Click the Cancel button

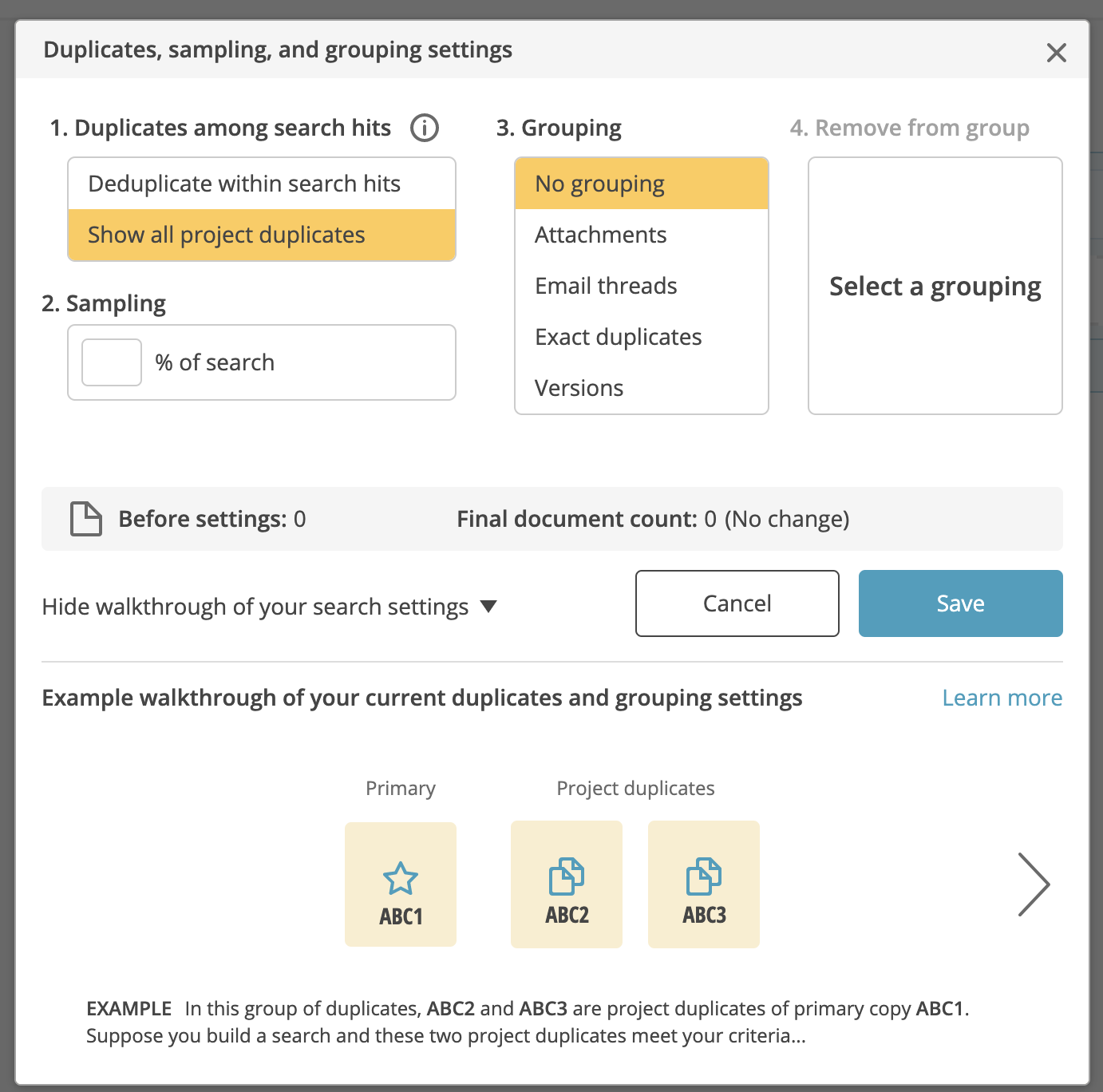(737, 603)
